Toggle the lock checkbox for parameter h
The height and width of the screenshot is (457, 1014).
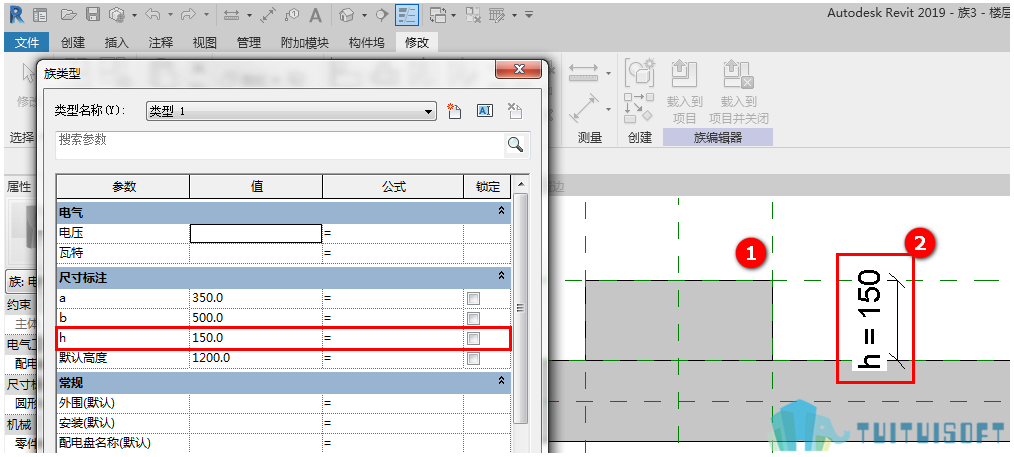474,339
